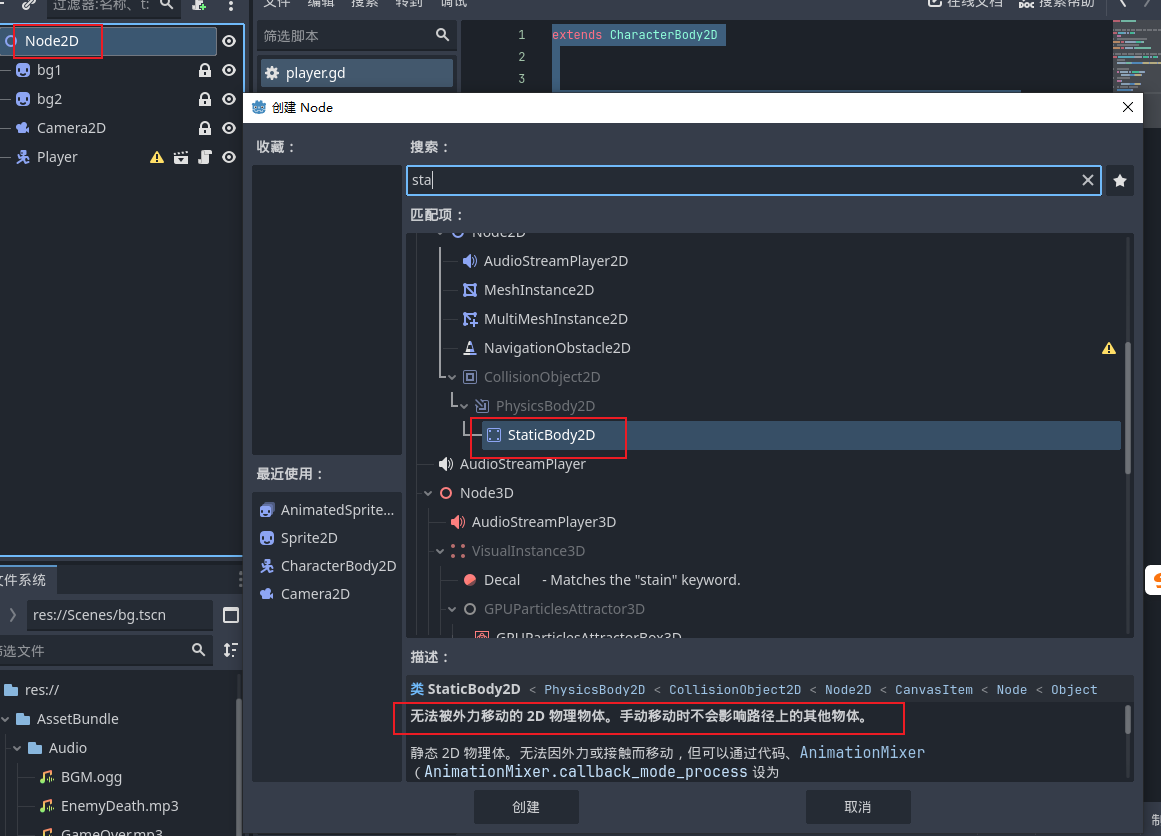The image size is (1161, 836).
Task: Toggle visibility of Player node
Action: point(229,157)
